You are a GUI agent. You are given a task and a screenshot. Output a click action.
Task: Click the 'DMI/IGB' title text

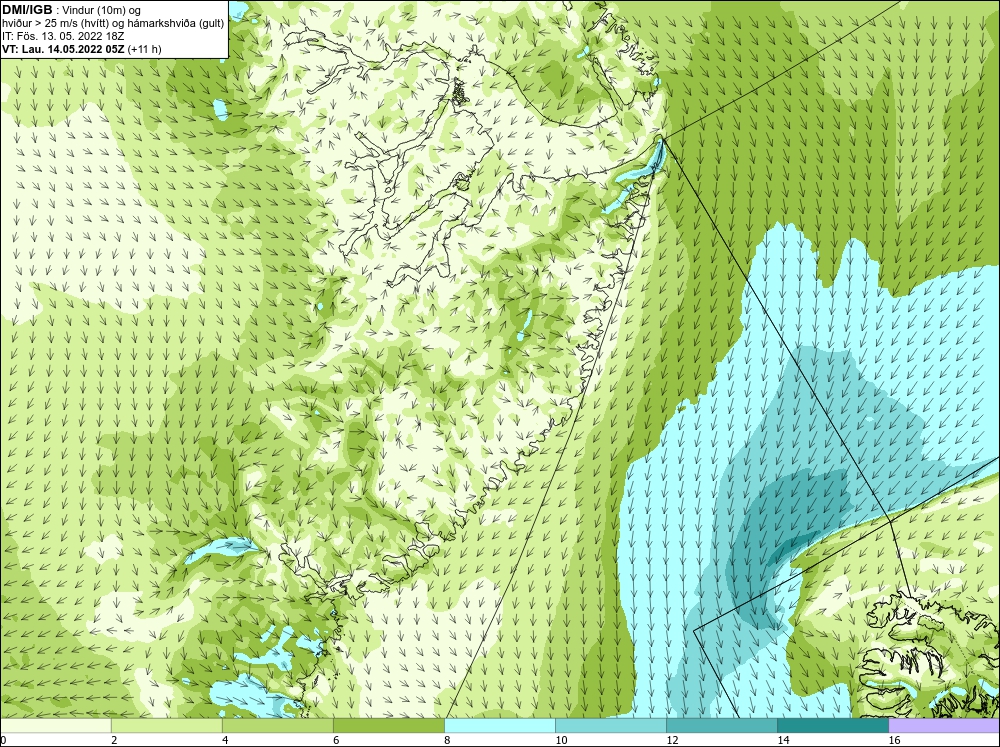coord(27,10)
